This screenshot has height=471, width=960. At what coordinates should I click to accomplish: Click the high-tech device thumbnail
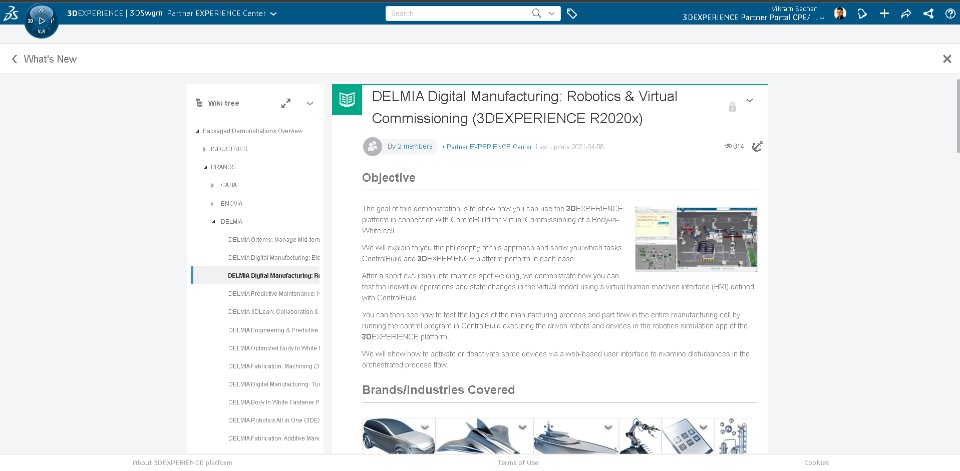688,437
